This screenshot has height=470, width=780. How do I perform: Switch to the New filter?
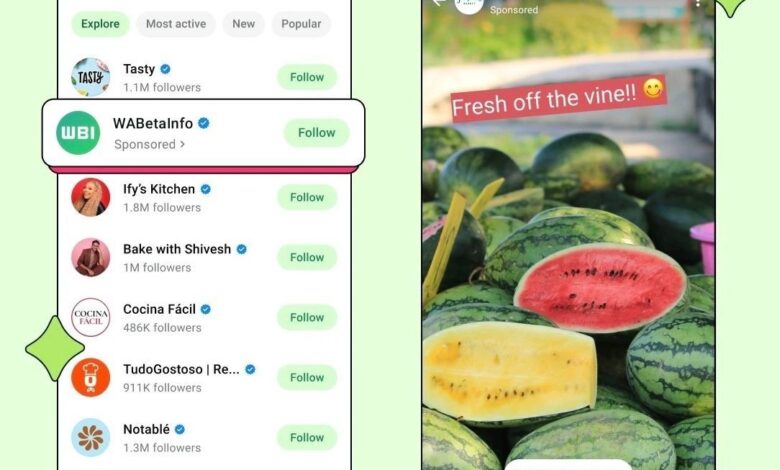coord(243,24)
